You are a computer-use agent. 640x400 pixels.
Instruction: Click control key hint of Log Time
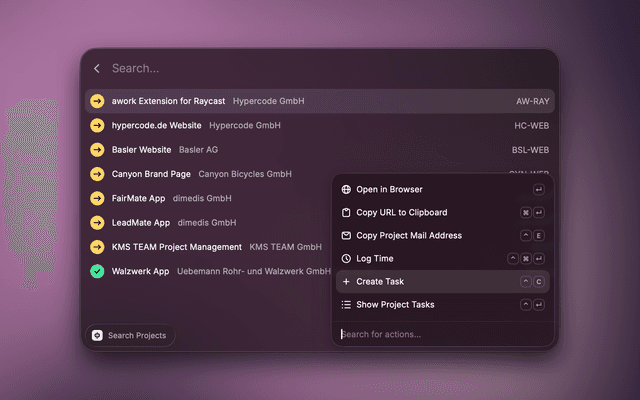[513, 258]
